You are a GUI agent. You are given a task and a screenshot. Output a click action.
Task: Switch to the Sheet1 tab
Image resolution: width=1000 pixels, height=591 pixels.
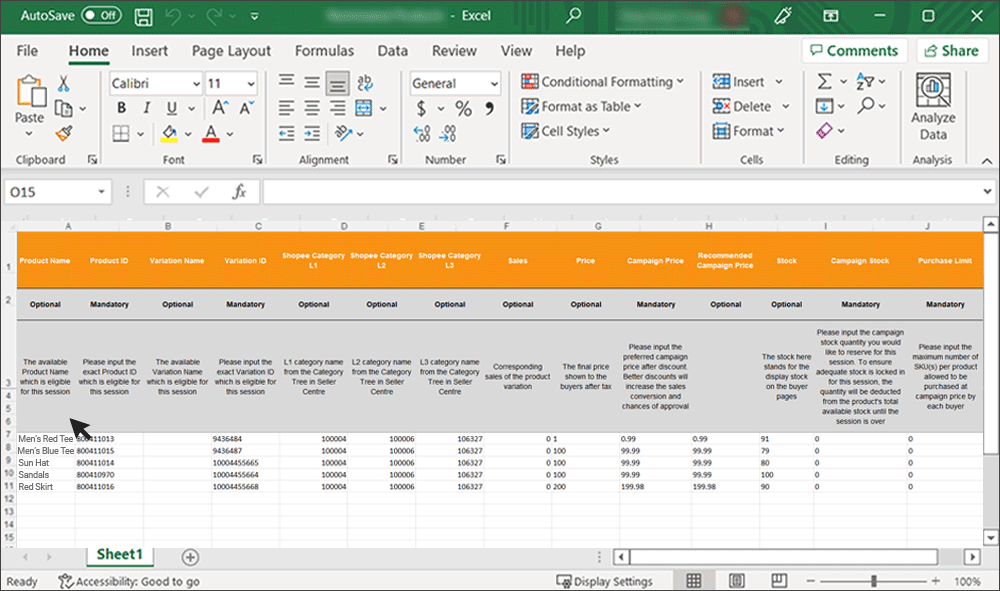coord(119,555)
